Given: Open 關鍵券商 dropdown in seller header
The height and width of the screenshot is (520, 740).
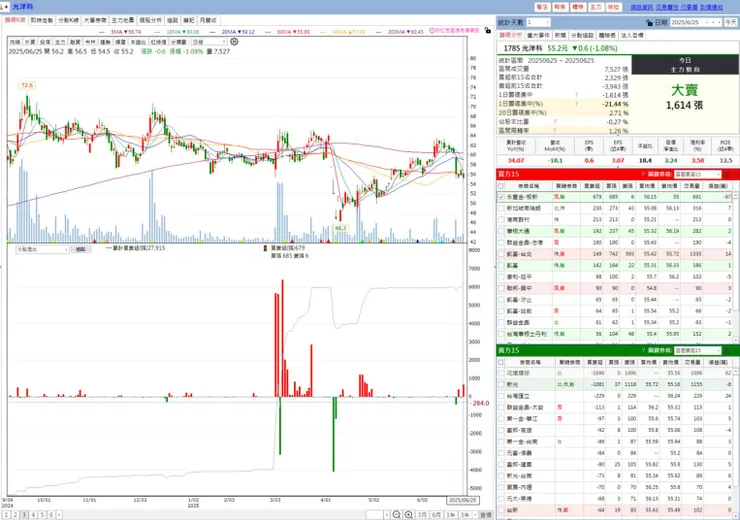Looking at the screenshot, I should 698,351.
